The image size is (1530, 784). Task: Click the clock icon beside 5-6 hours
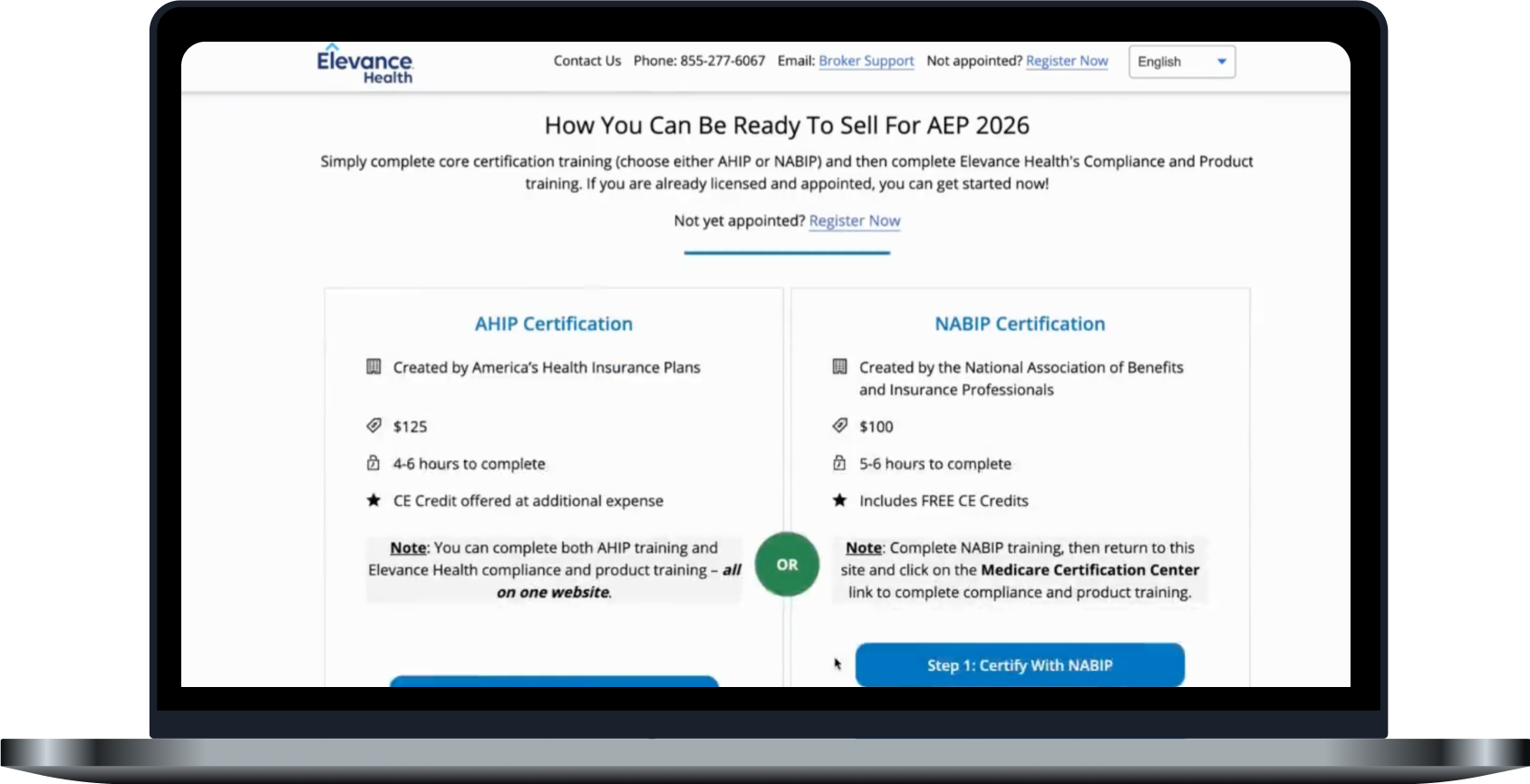(x=839, y=463)
